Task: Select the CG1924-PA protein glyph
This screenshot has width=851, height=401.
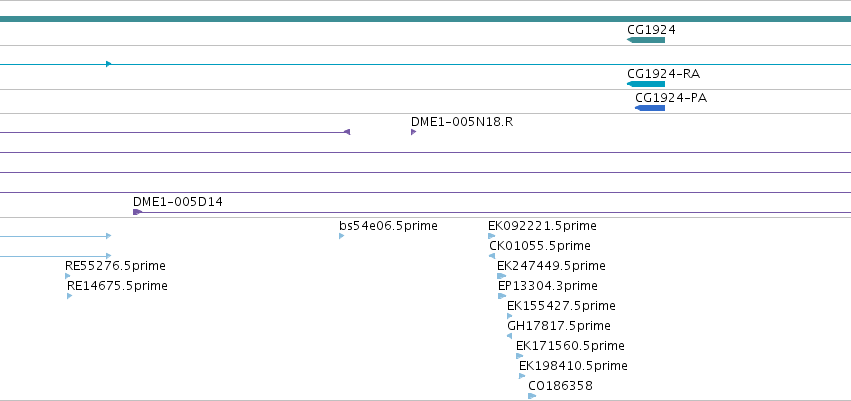Action: tap(650, 108)
